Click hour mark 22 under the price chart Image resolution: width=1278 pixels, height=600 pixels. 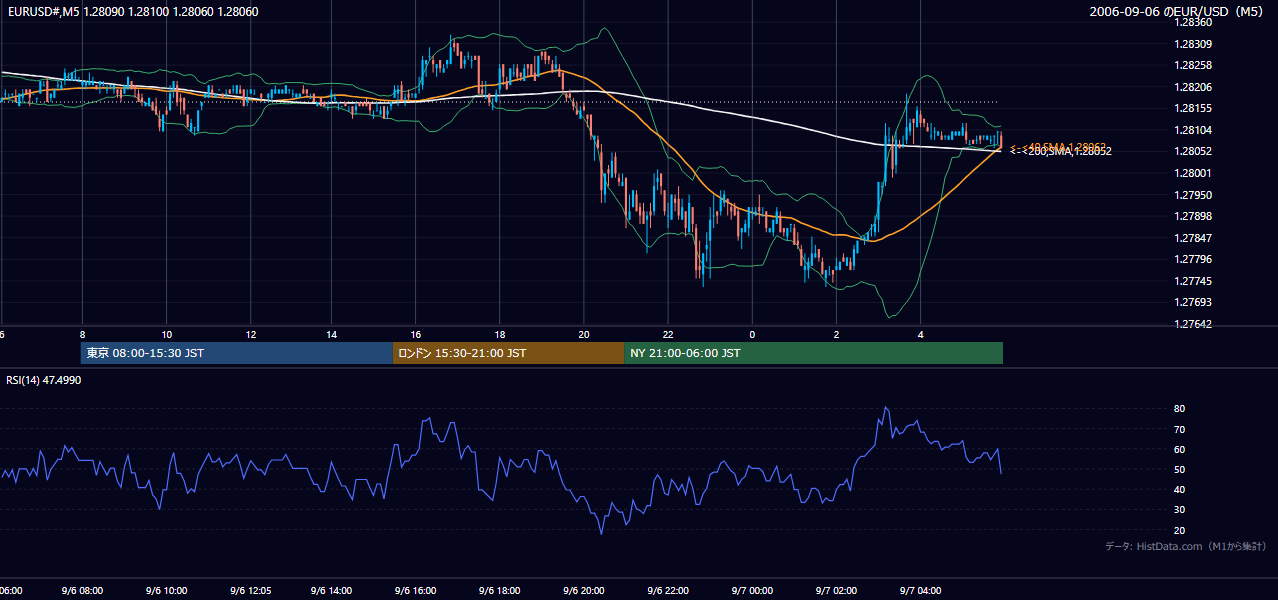pos(668,335)
